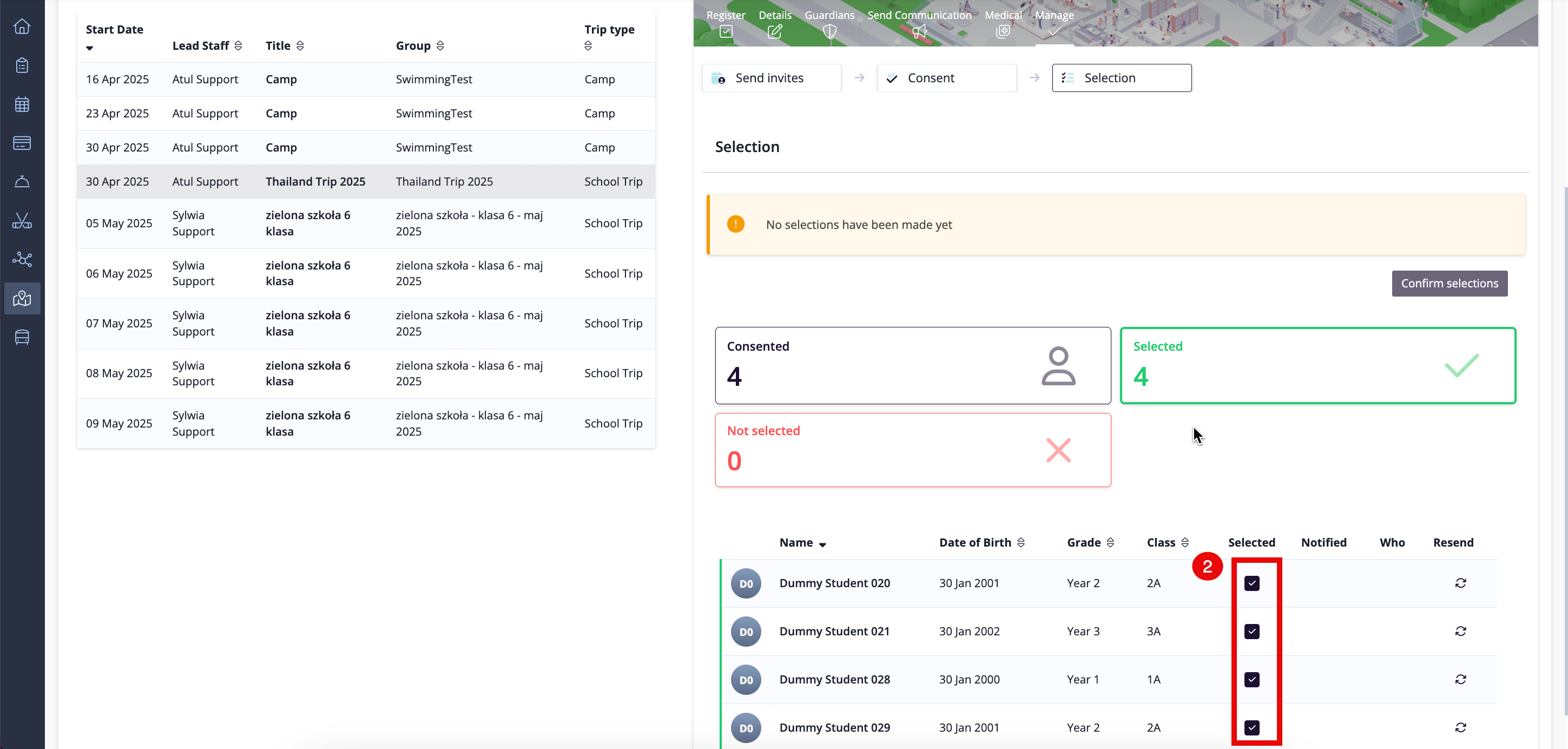The width and height of the screenshot is (1568, 749).
Task: Switch to the Medical tab
Action: click(x=1003, y=23)
